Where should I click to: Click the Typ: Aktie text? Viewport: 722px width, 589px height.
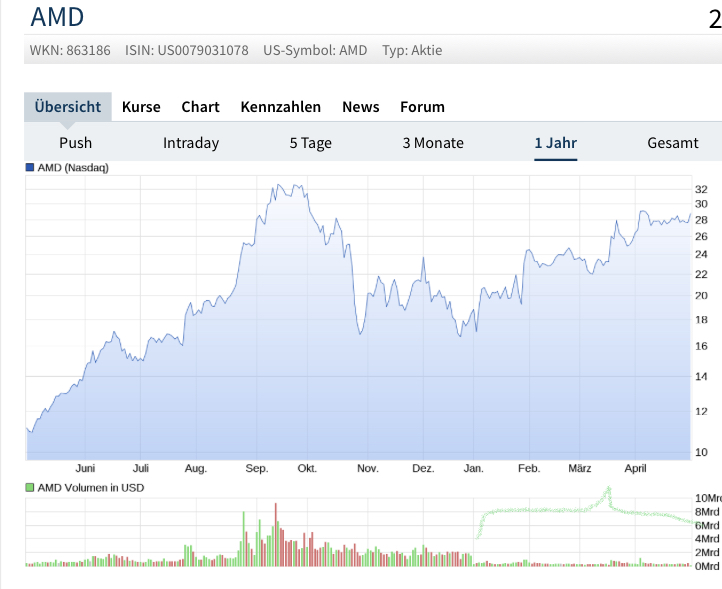click(412, 50)
